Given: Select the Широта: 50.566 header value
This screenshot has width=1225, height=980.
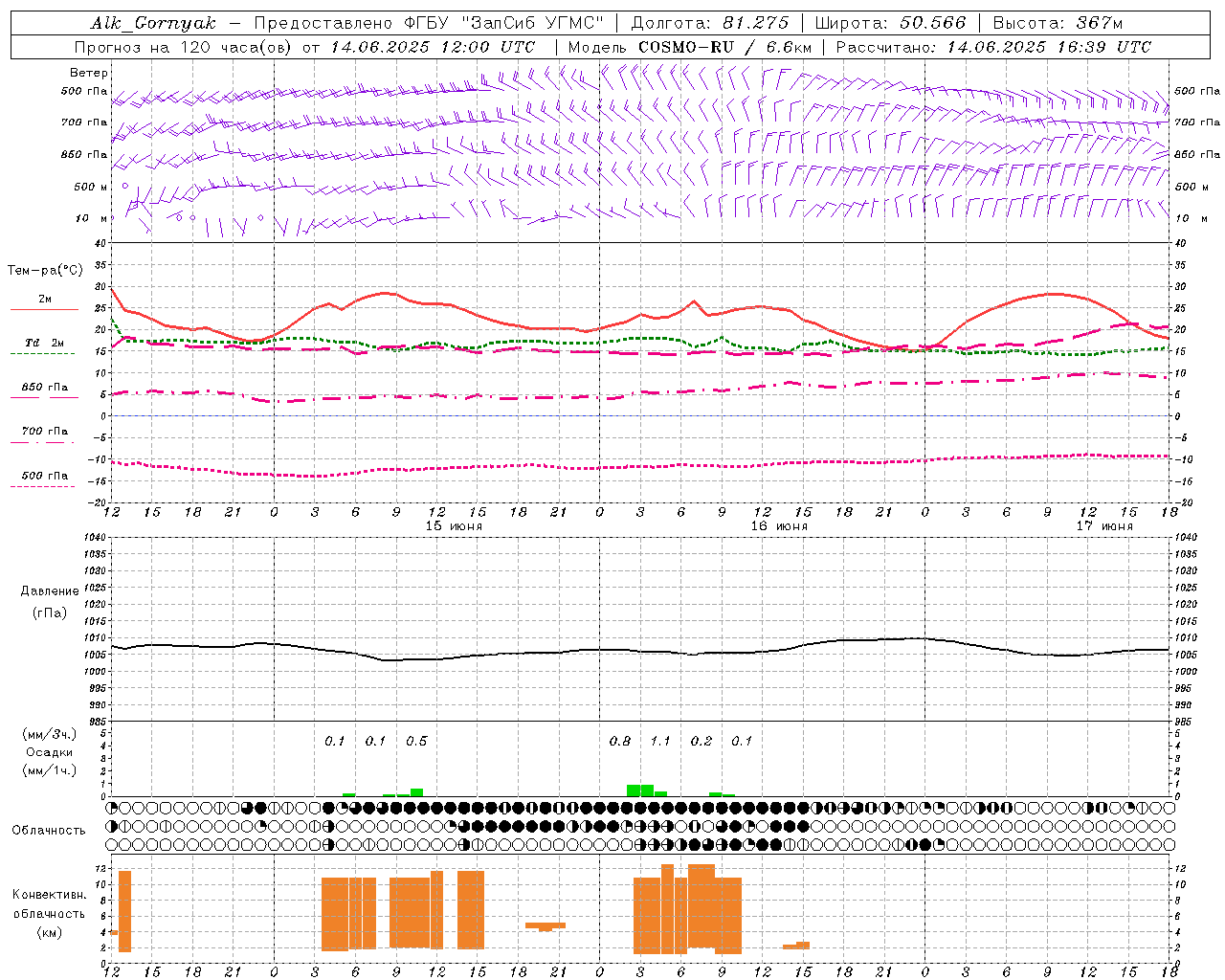Looking at the screenshot, I should coord(890,23).
